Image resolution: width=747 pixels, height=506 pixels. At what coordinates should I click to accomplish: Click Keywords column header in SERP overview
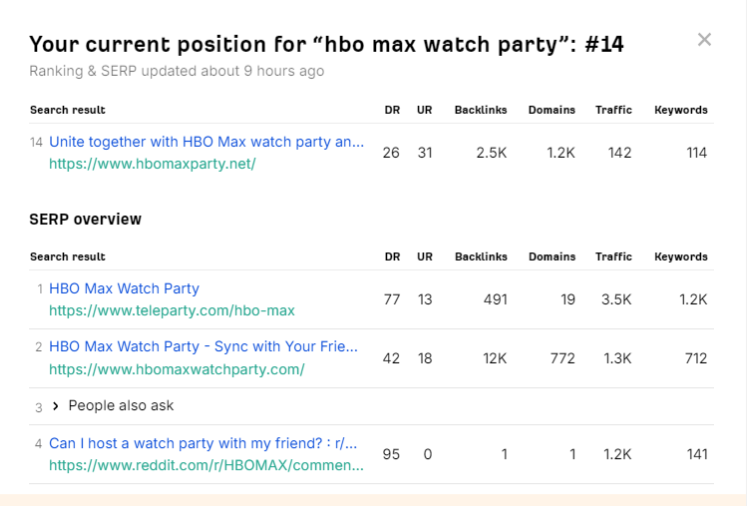(681, 257)
